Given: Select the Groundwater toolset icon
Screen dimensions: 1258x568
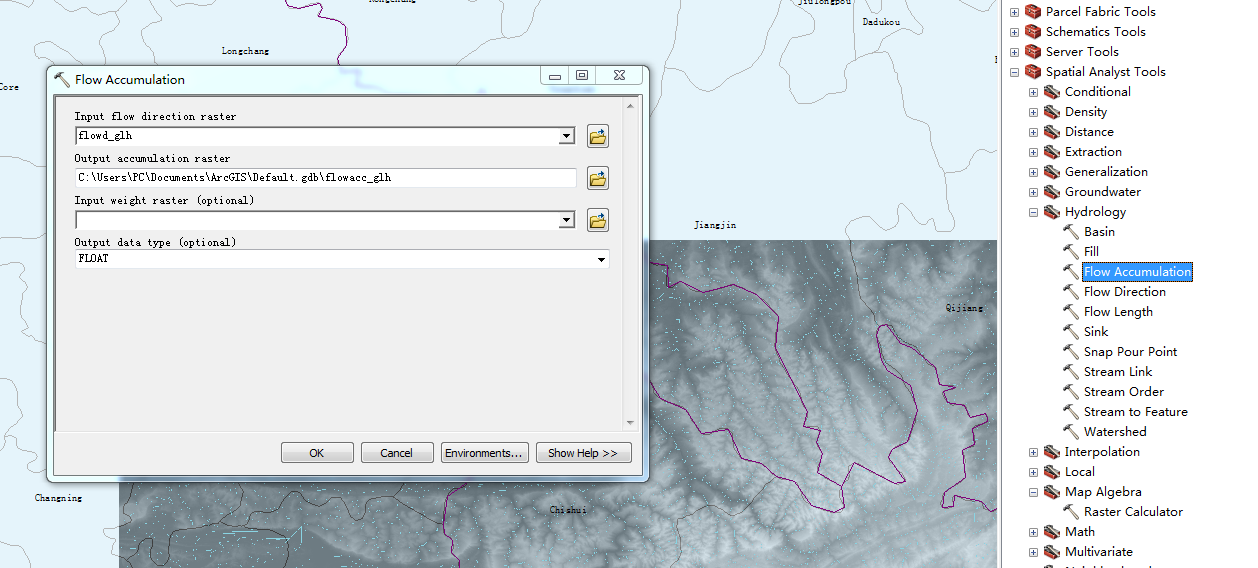Looking at the screenshot, I should [x=1052, y=192].
